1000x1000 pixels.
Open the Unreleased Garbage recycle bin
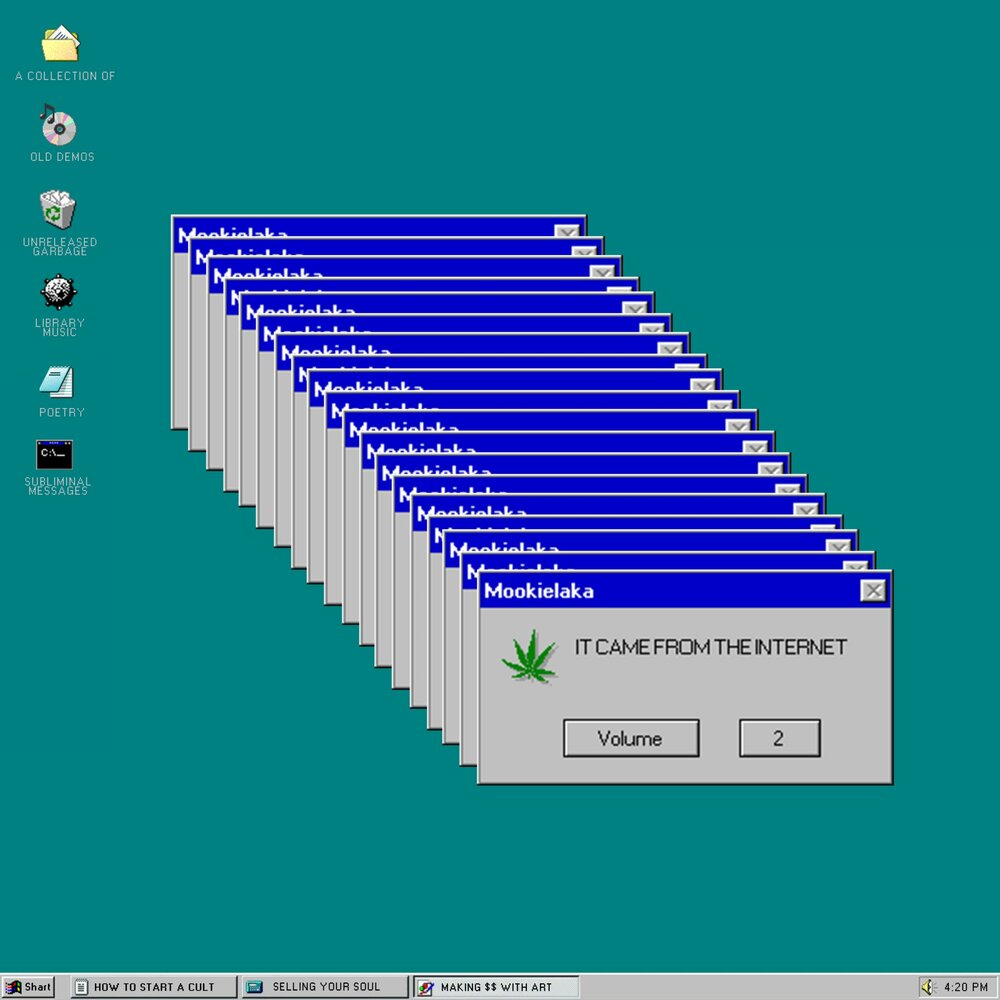point(58,210)
